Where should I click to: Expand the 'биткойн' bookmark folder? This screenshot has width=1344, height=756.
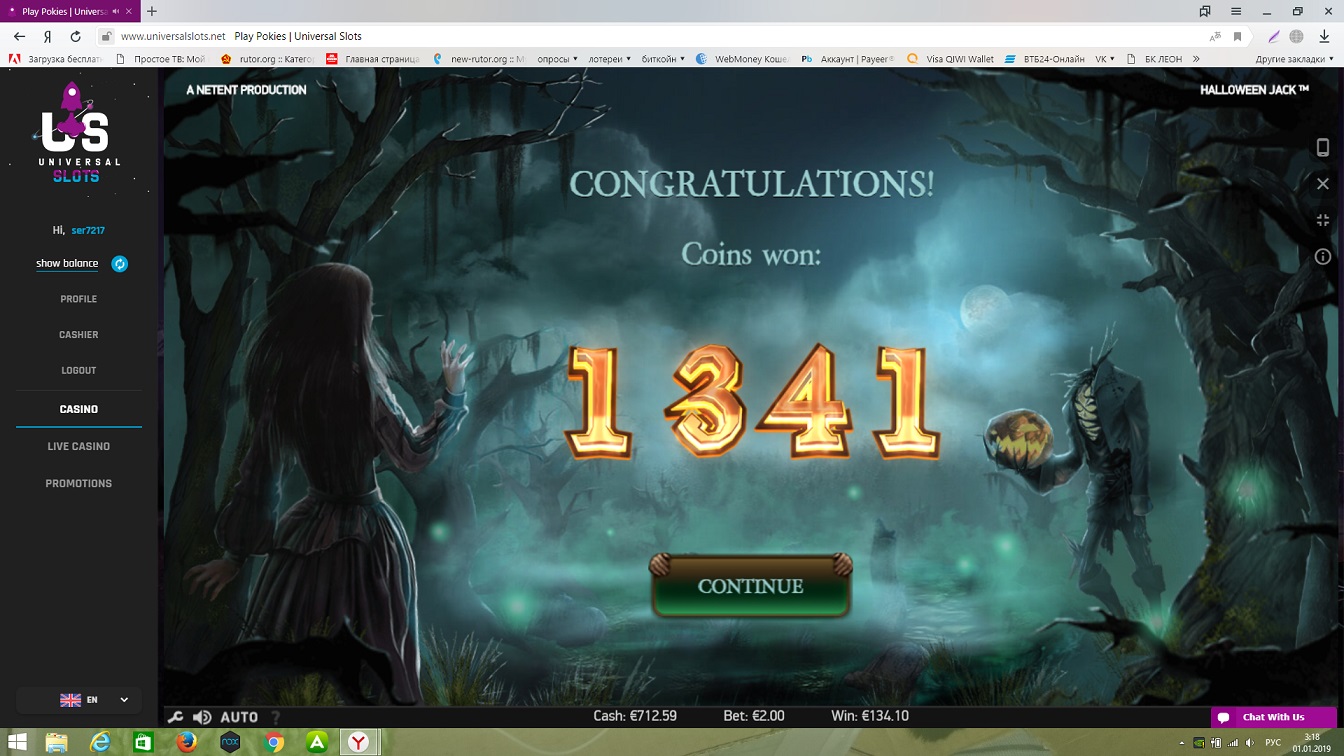coord(663,59)
